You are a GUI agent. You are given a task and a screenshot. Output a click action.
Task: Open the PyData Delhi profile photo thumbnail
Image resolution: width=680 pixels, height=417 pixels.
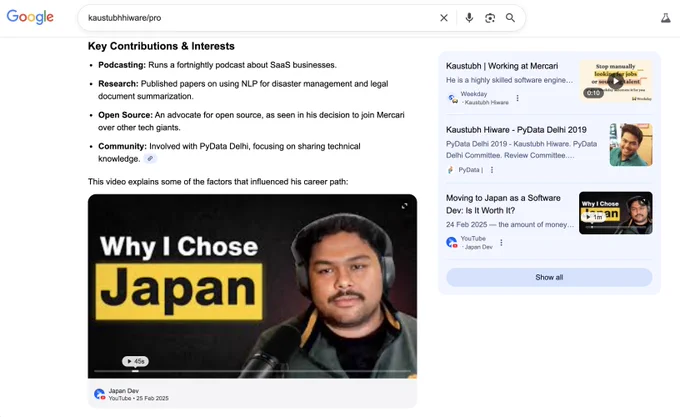[631, 145]
